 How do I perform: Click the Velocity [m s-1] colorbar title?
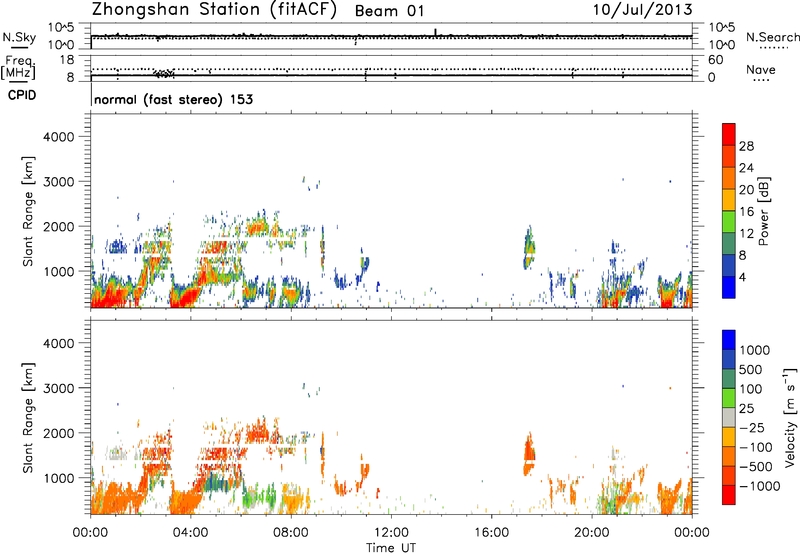[790, 417]
